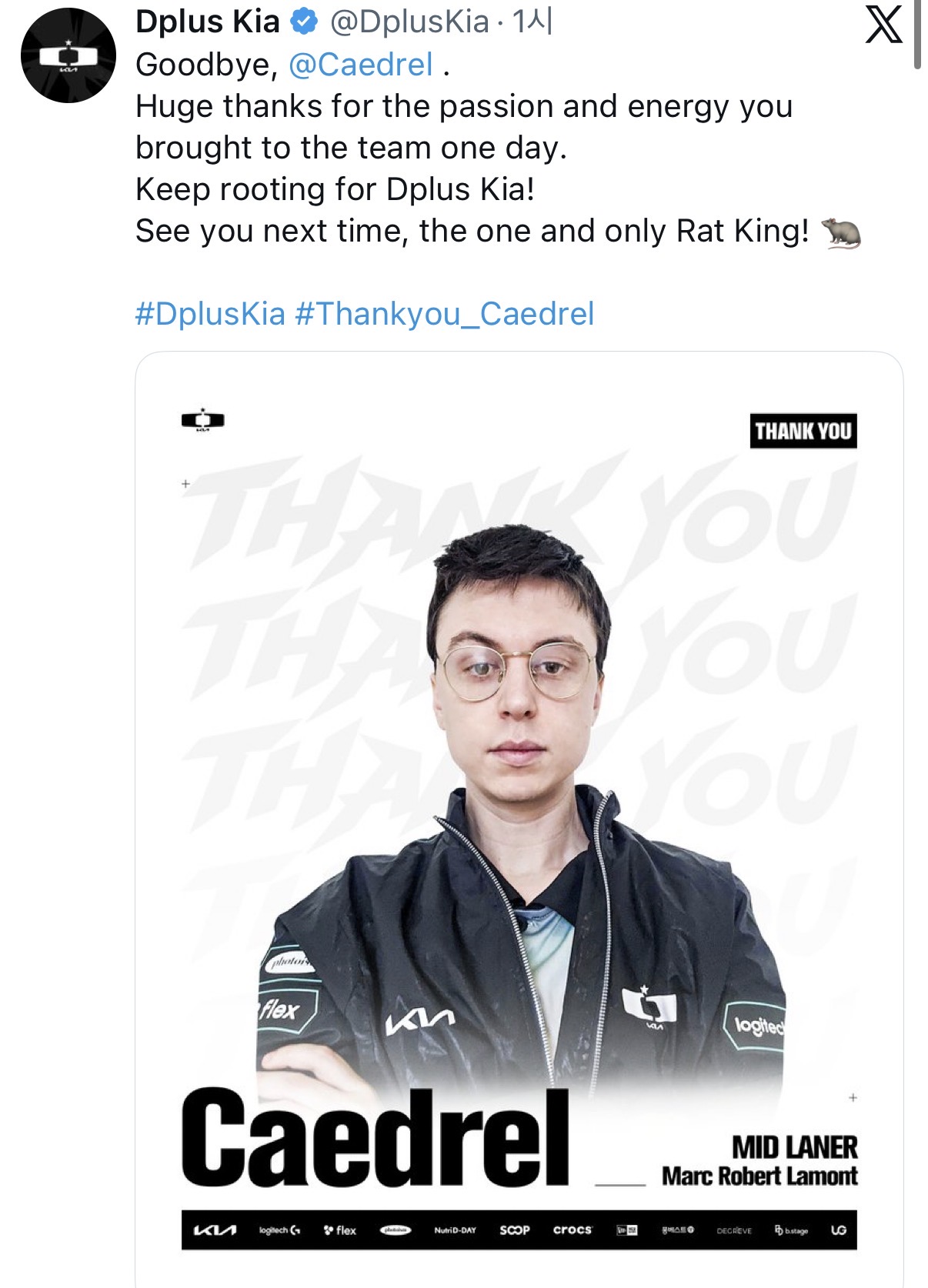Tap the large Caedrel name text
The image size is (928, 1288).
pyautogui.click(x=376, y=1139)
